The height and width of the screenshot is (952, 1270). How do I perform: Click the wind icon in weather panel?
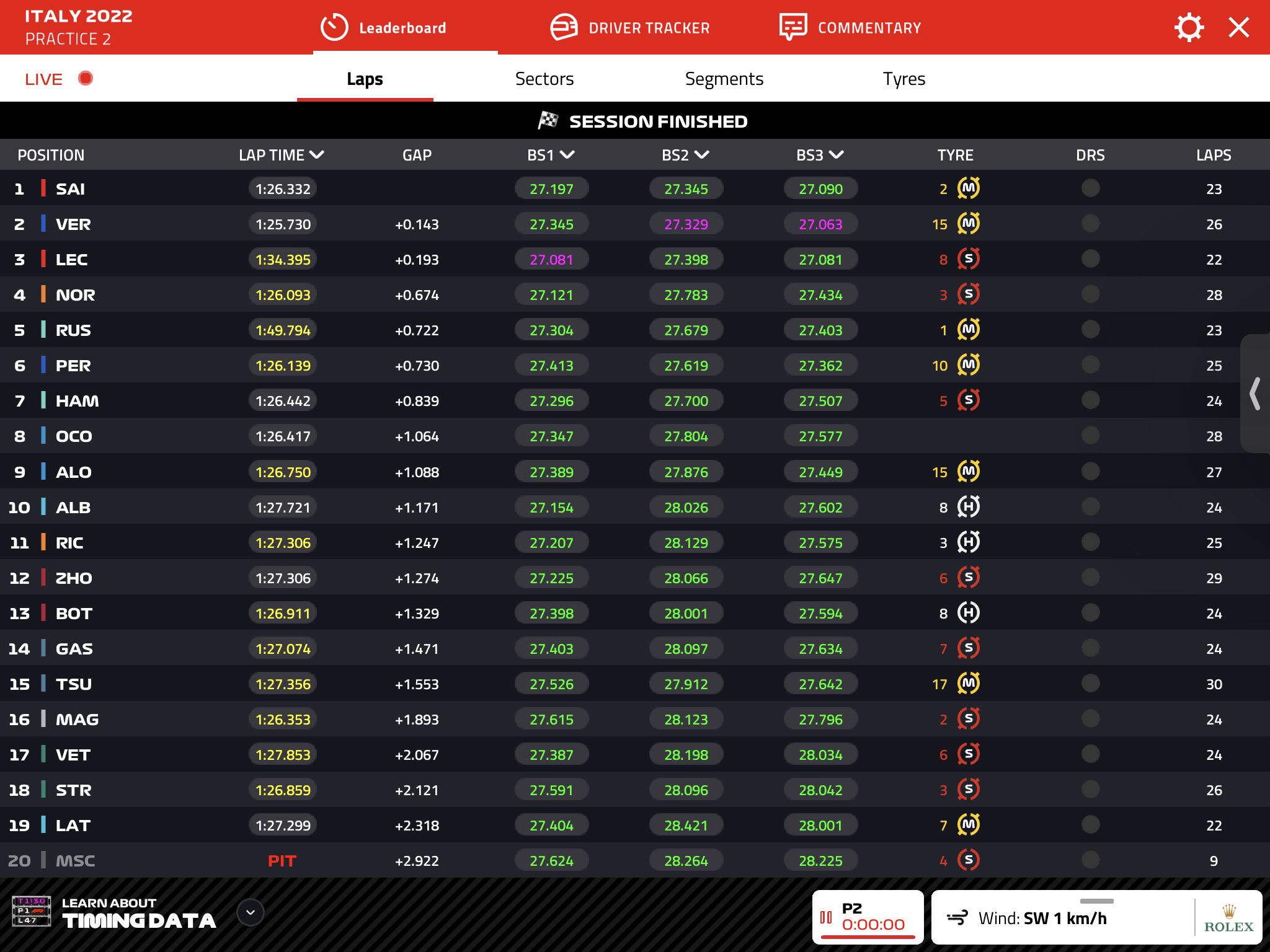click(x=957, y=918)
